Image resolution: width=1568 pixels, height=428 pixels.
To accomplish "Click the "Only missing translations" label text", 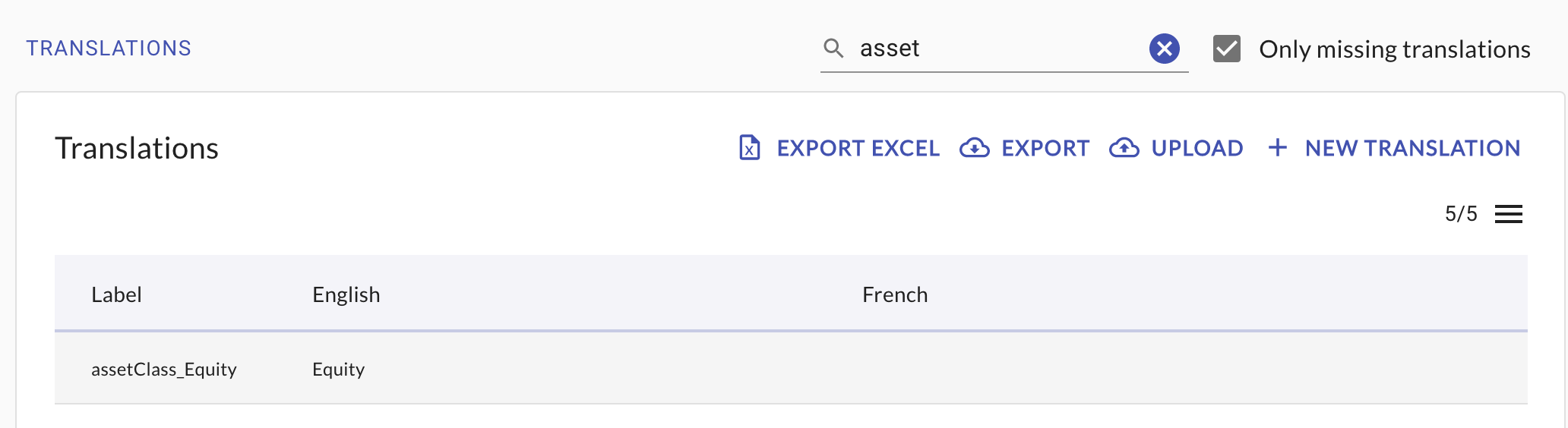I will click(x=1394, y=49).
